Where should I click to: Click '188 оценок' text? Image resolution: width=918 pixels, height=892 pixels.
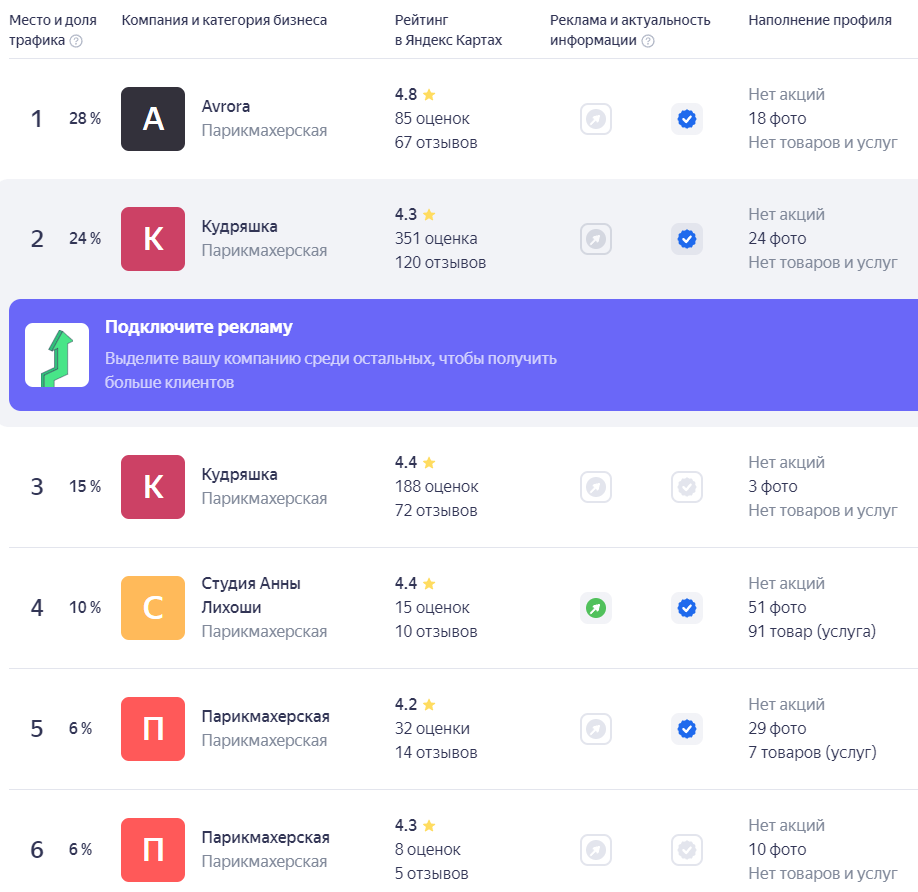pos(437,487)
